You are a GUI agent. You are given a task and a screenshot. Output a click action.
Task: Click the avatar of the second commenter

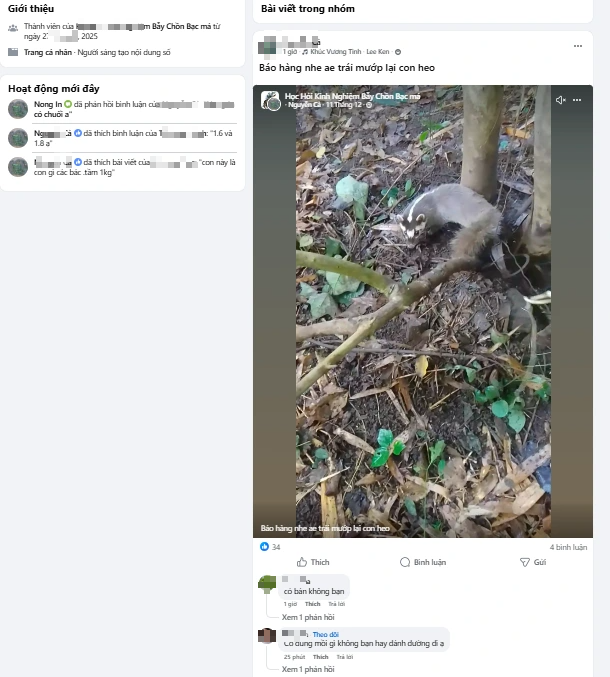pyautogui.click(x=267, y=636)
